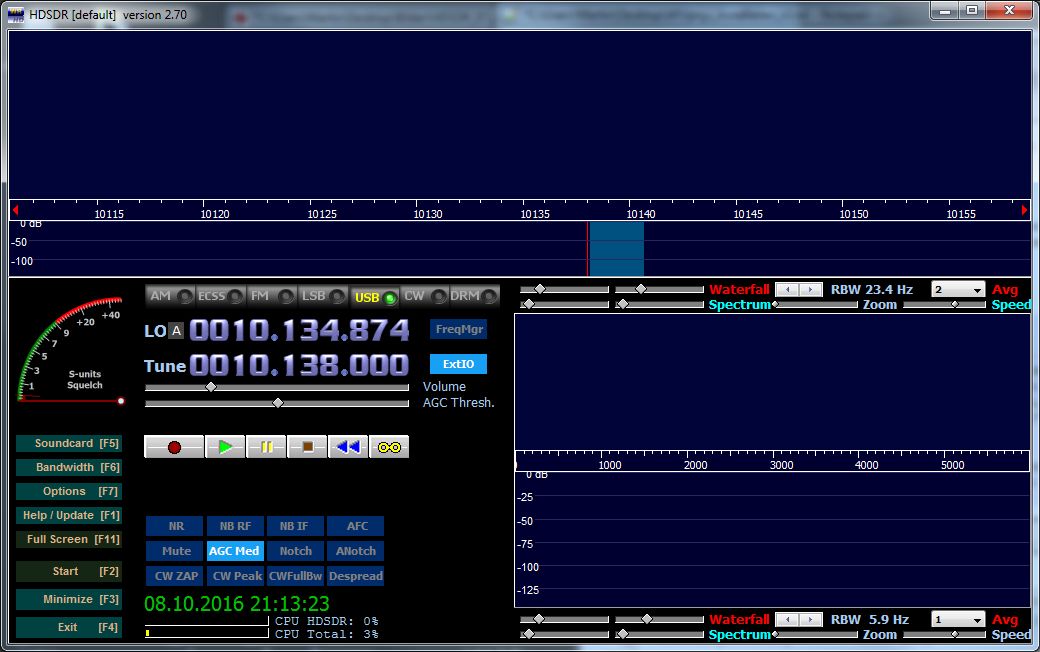Screen dimensions: 1040x652
Task: Toggle the Despread option
Action: pos(356,576)
